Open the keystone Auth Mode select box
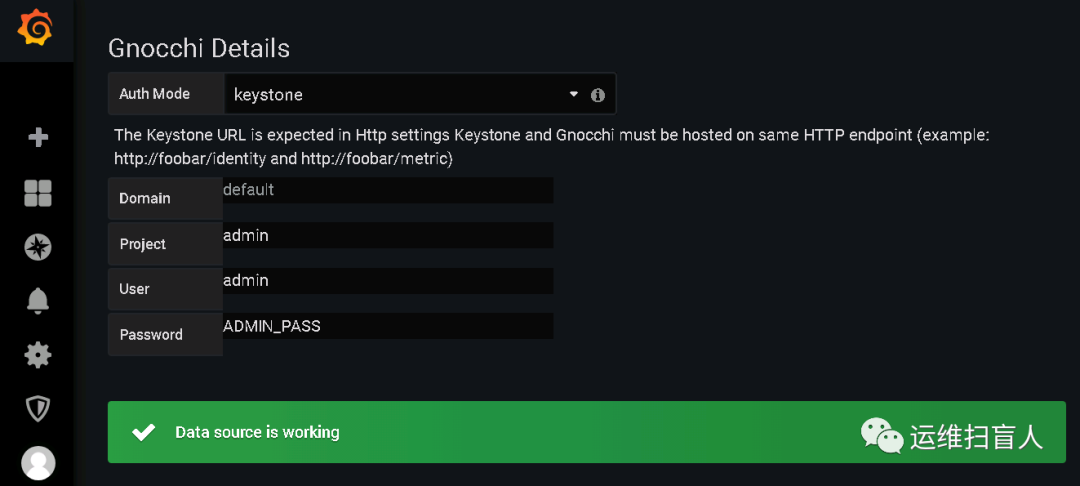 [400, 95]
